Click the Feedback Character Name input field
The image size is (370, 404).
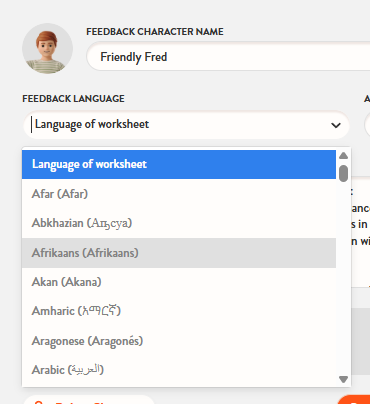(x=228, y=56)
